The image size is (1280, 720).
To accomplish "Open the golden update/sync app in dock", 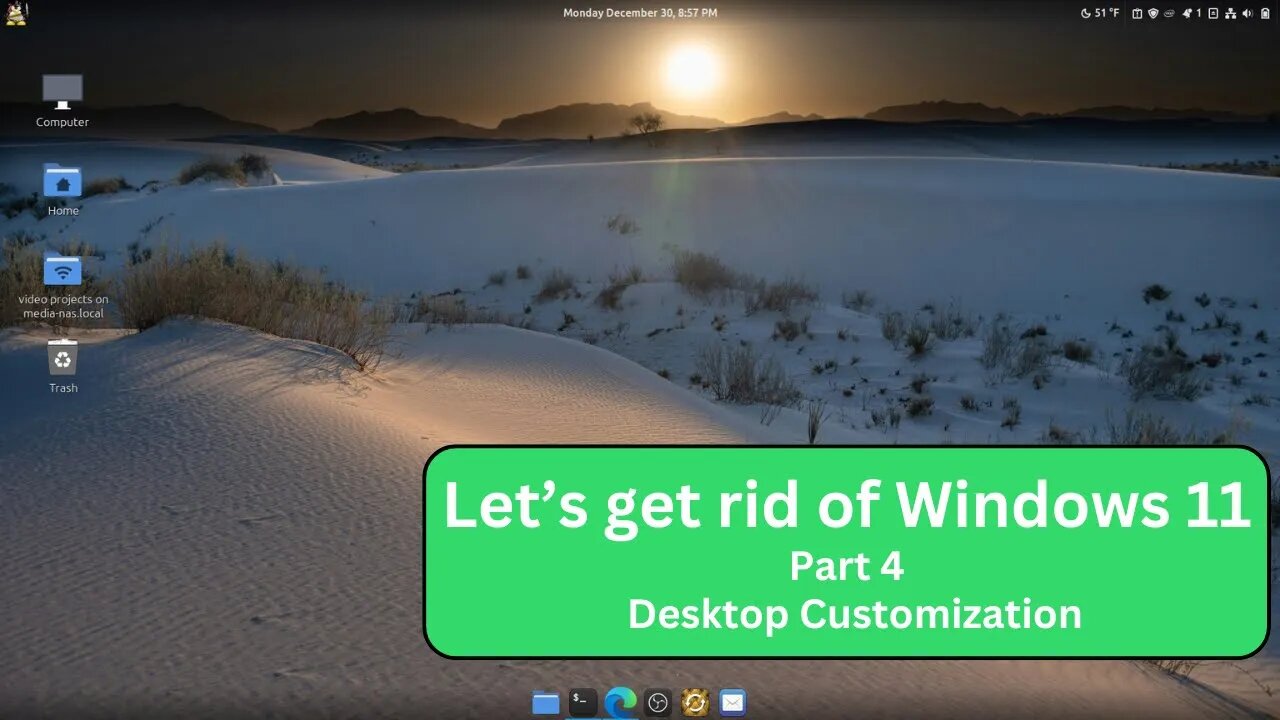I will coord(695,702).
